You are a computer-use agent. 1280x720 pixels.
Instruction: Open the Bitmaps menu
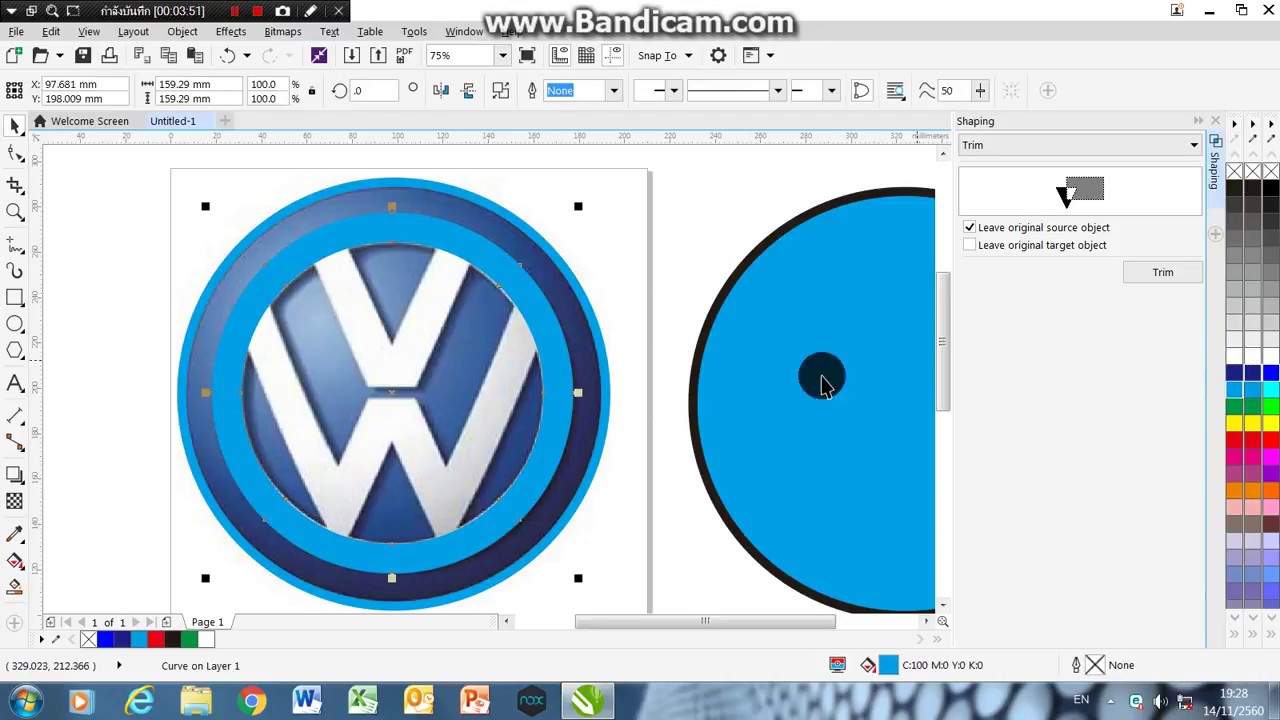coord(282,32)
